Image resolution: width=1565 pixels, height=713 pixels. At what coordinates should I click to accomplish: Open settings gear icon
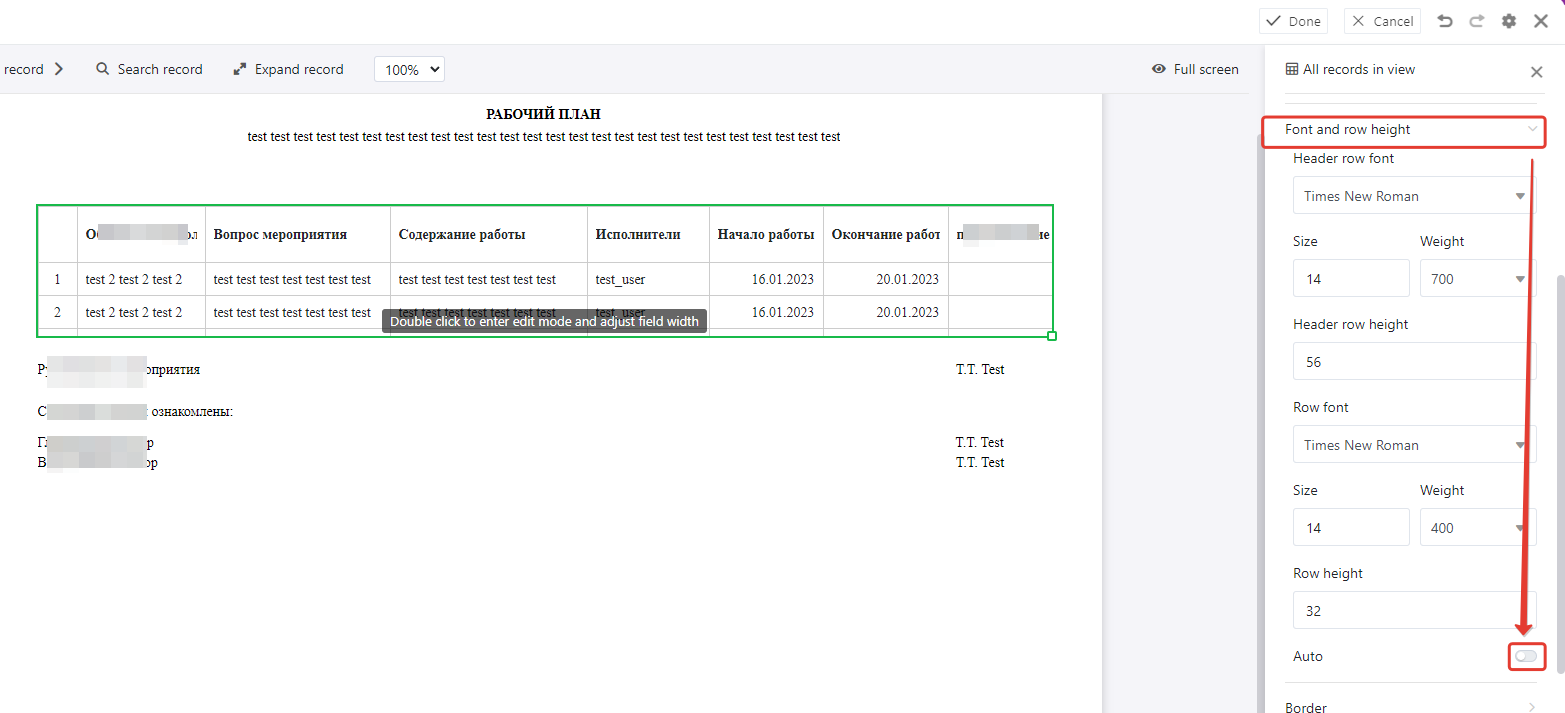(1509, 21)
